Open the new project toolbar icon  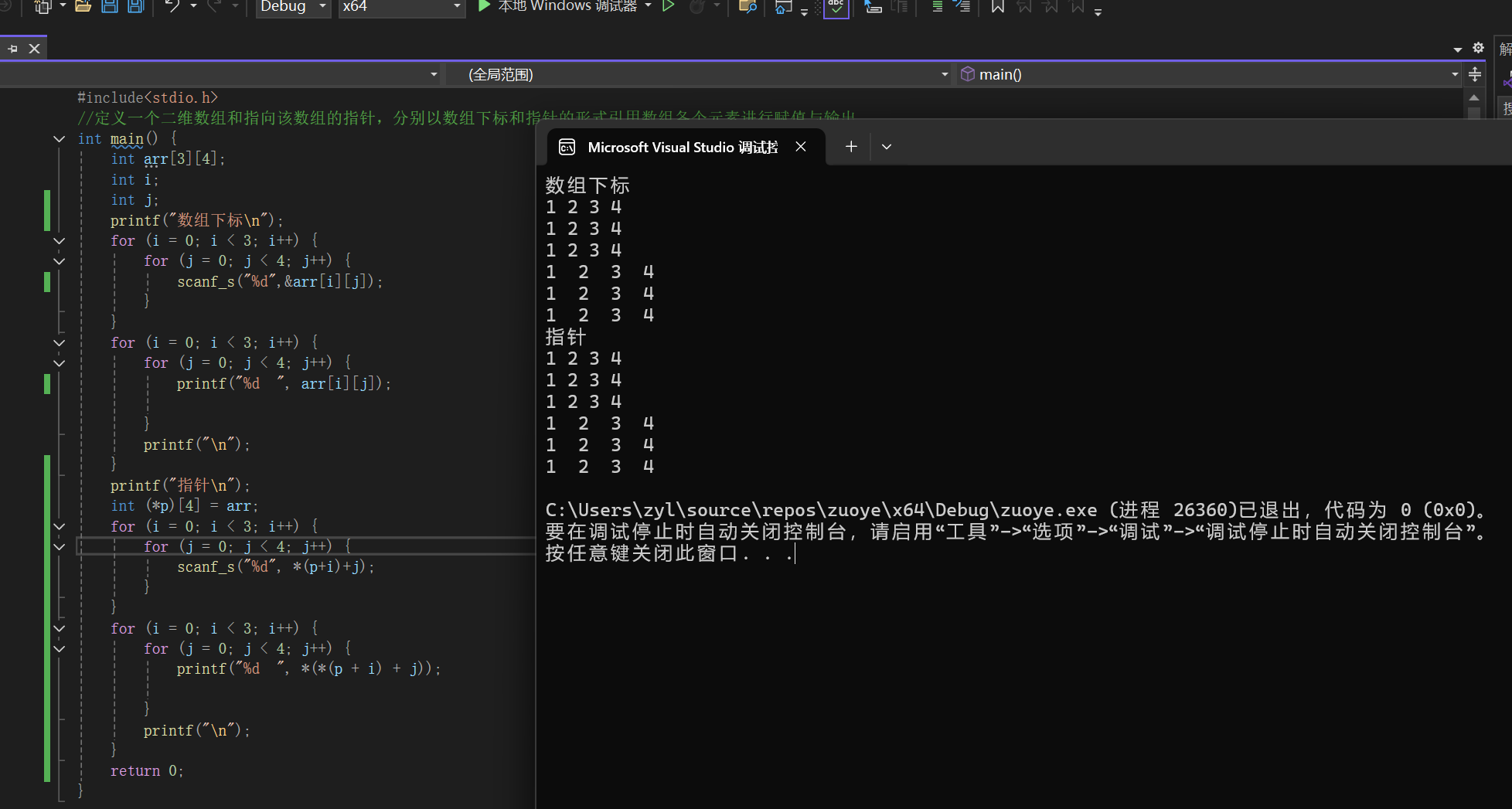pos(43,7)
